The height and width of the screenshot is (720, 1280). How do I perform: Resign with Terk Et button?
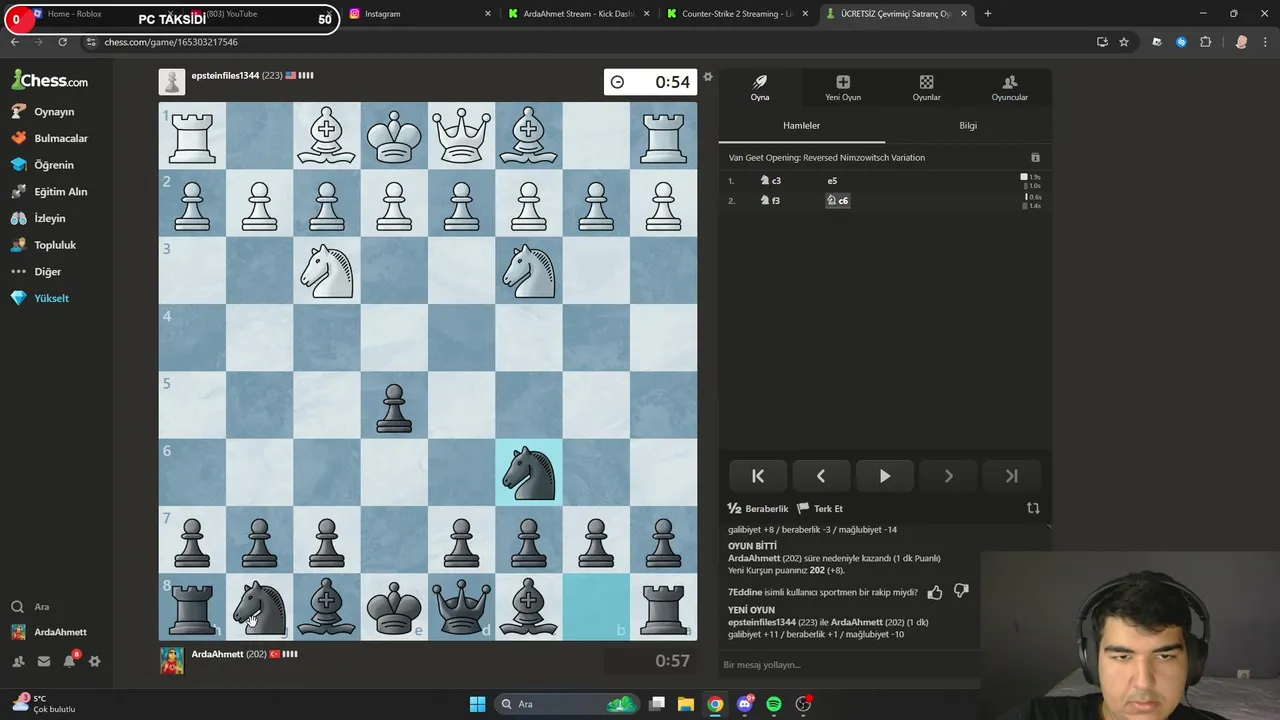click(820, 509)
